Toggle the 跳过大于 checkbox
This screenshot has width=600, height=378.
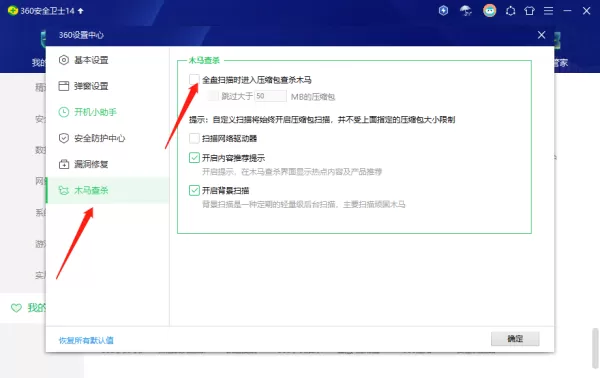pyautogui.click(x=213, y=96)
